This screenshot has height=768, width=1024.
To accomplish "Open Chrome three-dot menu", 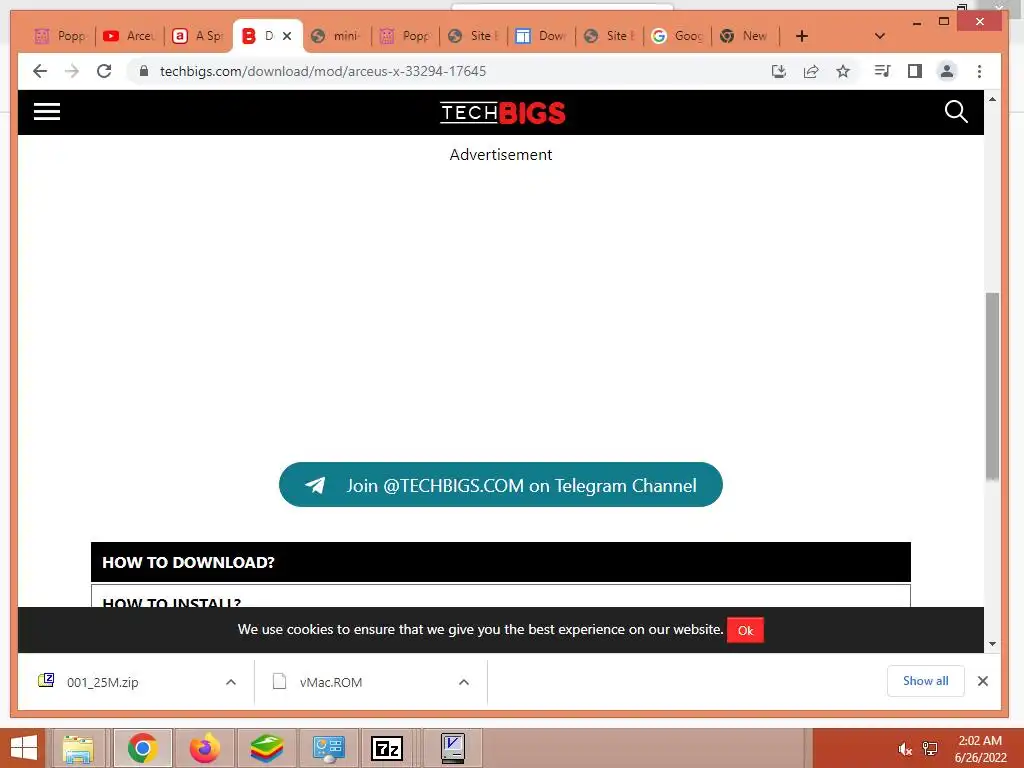I will (x=979, y=71).
